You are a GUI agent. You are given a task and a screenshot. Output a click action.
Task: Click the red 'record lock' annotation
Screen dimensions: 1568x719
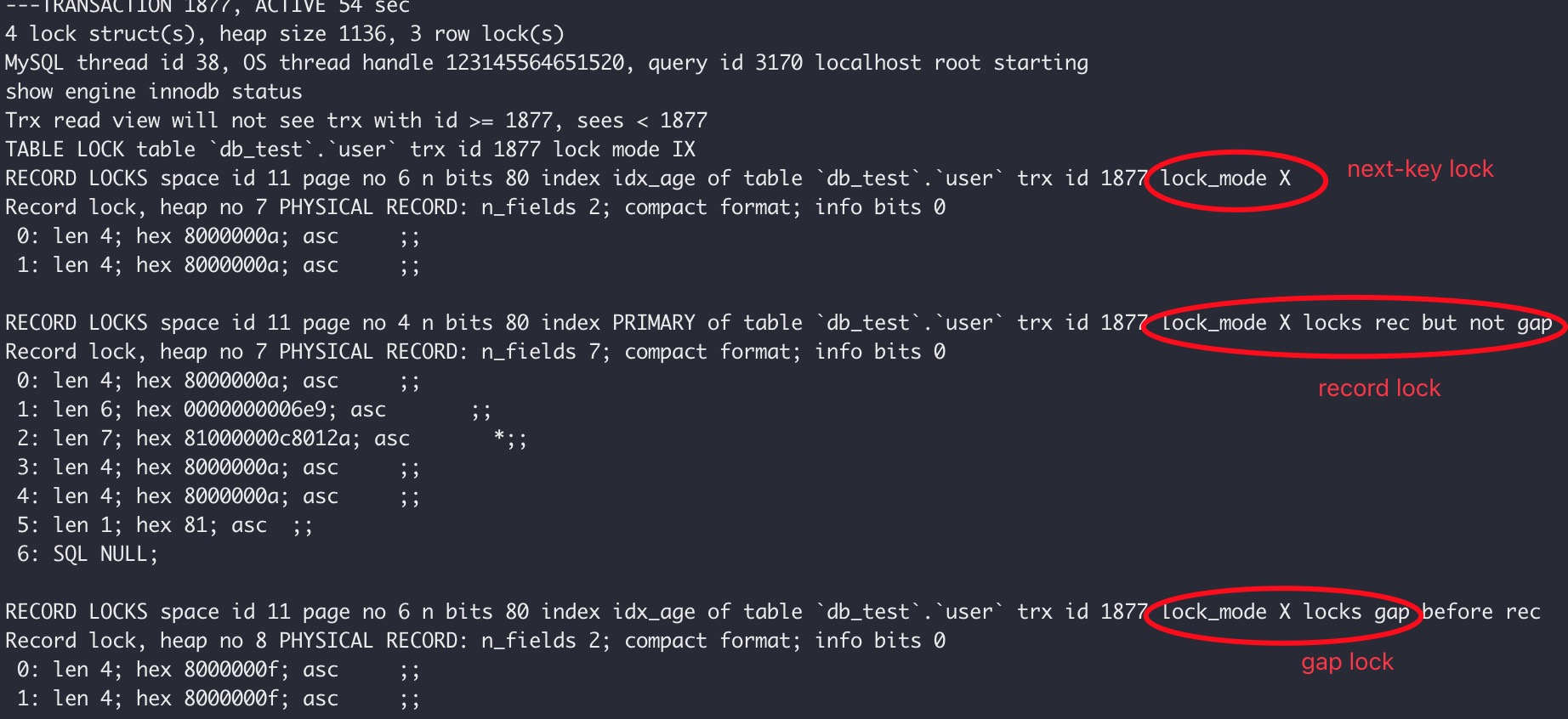[x=1379, y=388]
